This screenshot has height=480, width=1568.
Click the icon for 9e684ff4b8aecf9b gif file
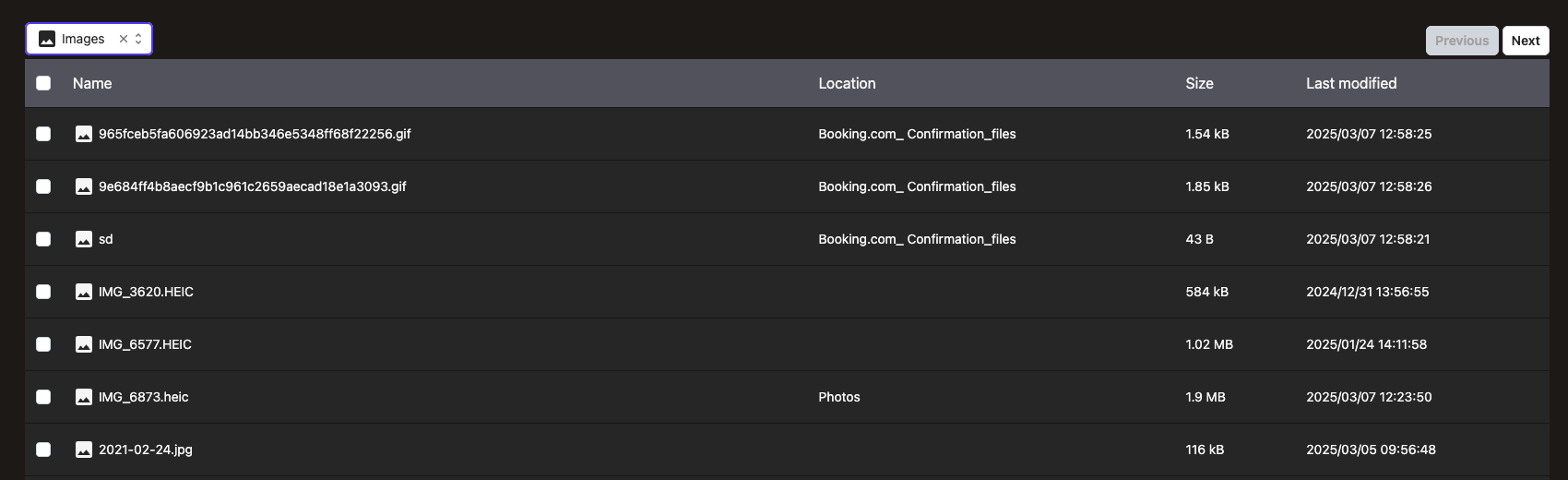[83, 186]
